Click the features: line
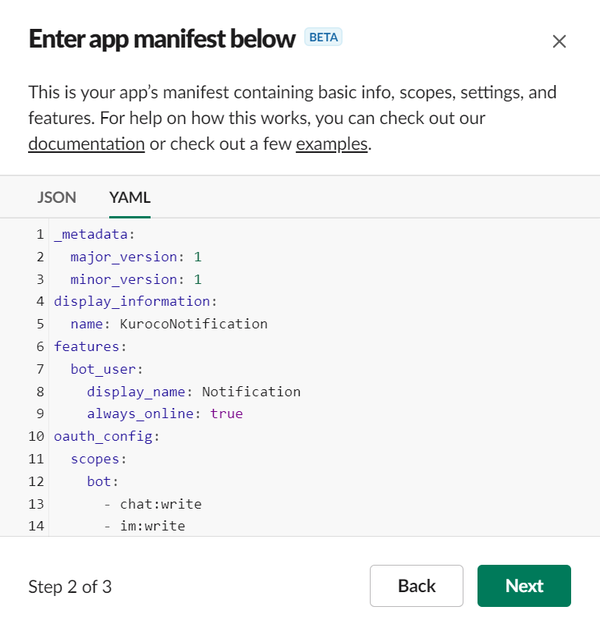 [90, 346]
